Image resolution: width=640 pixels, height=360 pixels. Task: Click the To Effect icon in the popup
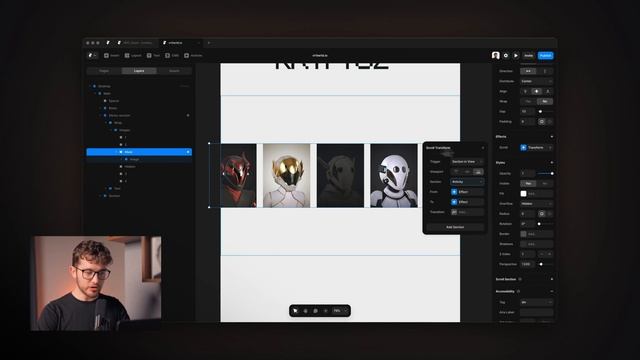[454, 202]
